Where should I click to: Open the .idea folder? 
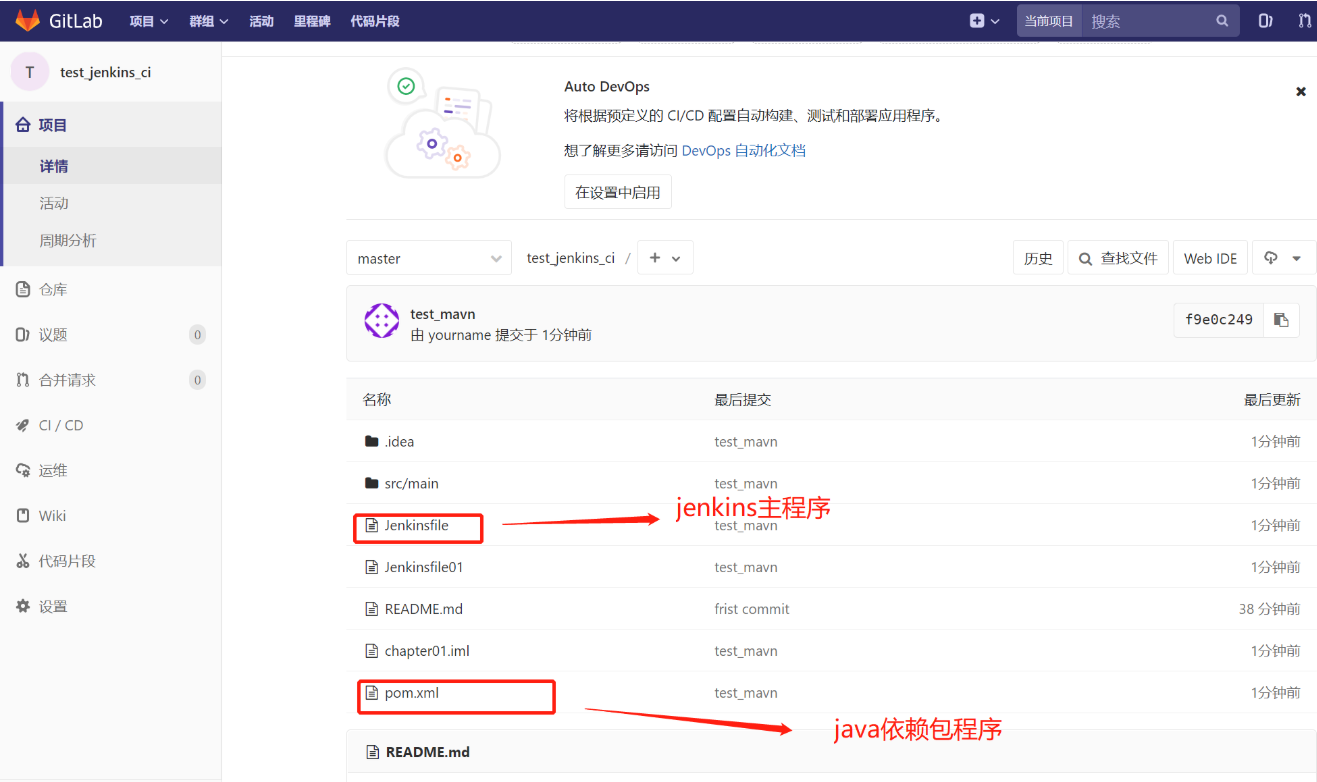pyautogui.click(x=399, y=442)
